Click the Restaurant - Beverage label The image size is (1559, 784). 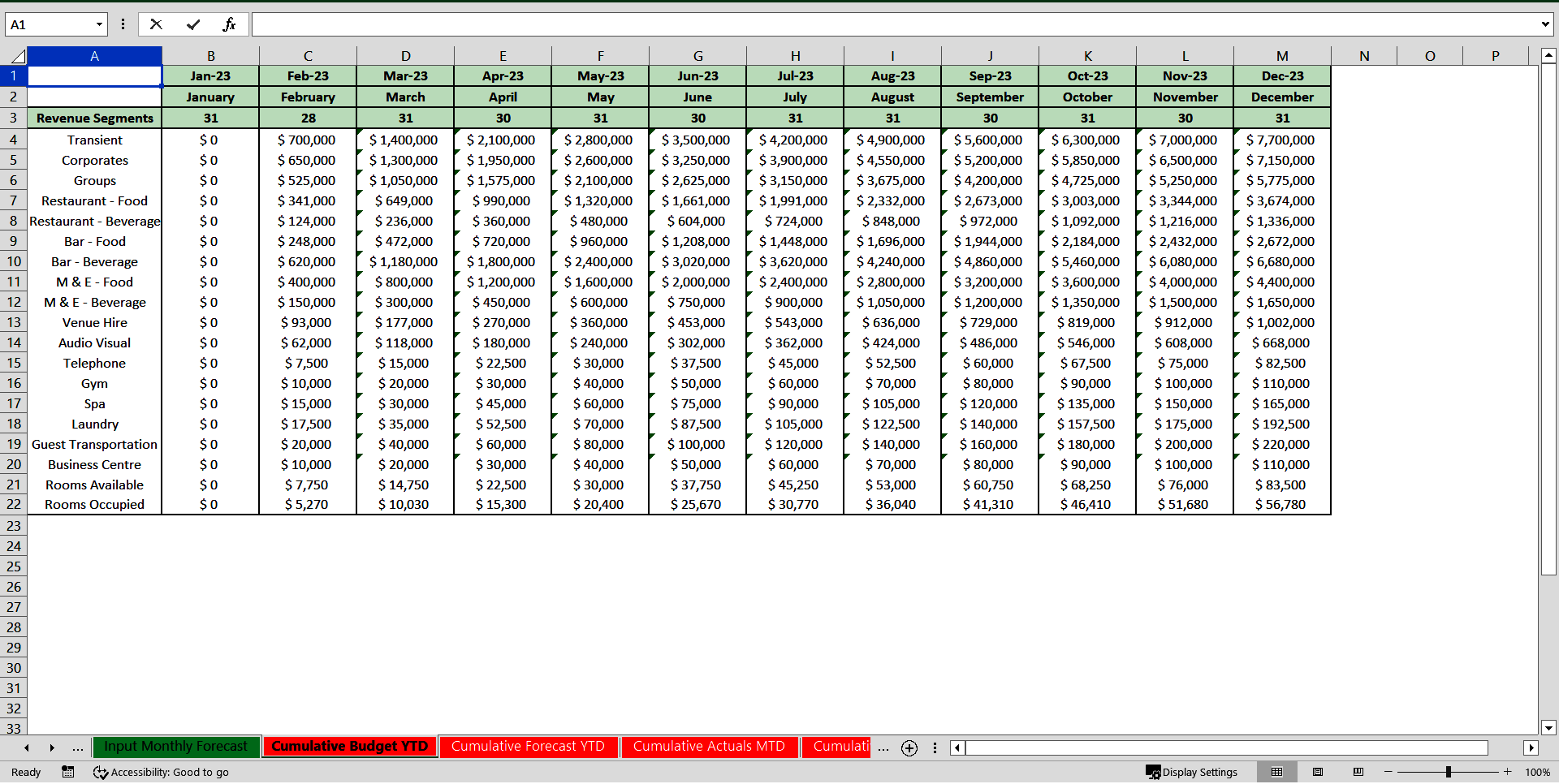(95, 221)
